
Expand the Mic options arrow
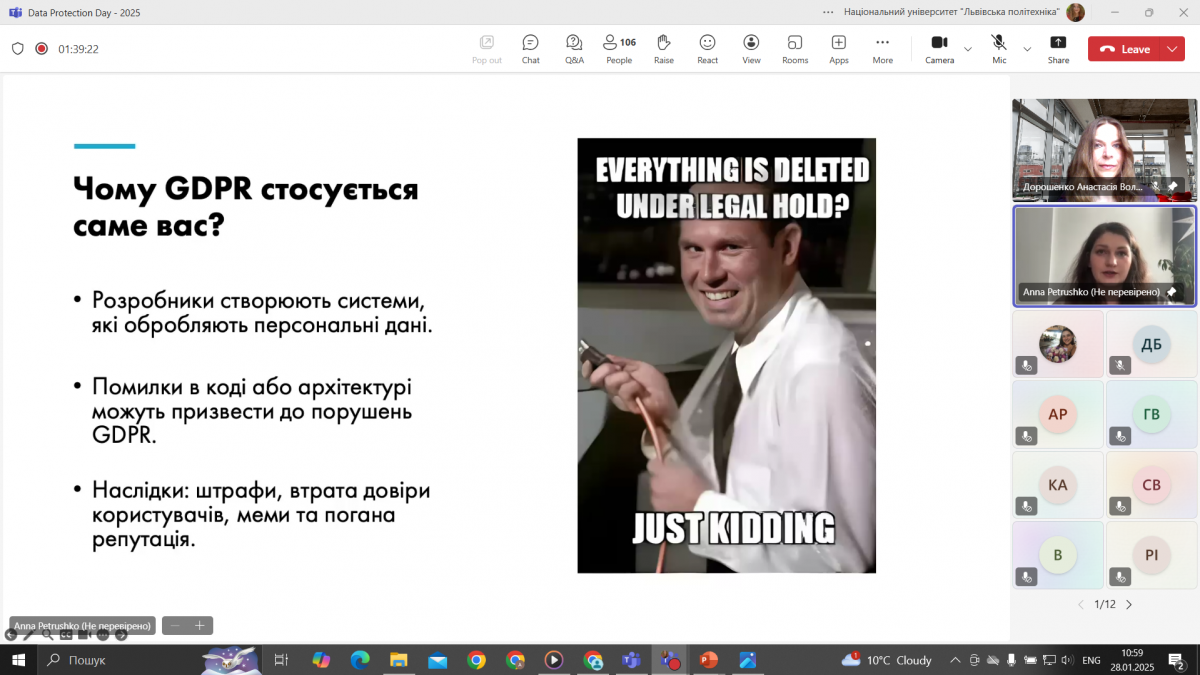coord(1027,49)
